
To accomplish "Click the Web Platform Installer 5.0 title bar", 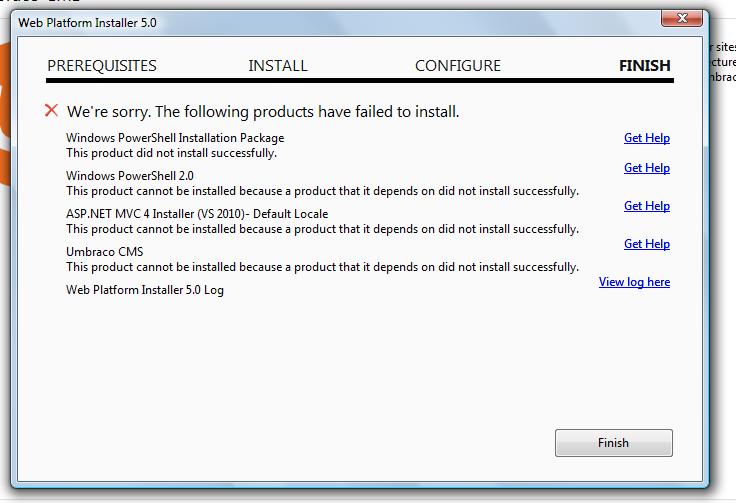I will [329, 23].
